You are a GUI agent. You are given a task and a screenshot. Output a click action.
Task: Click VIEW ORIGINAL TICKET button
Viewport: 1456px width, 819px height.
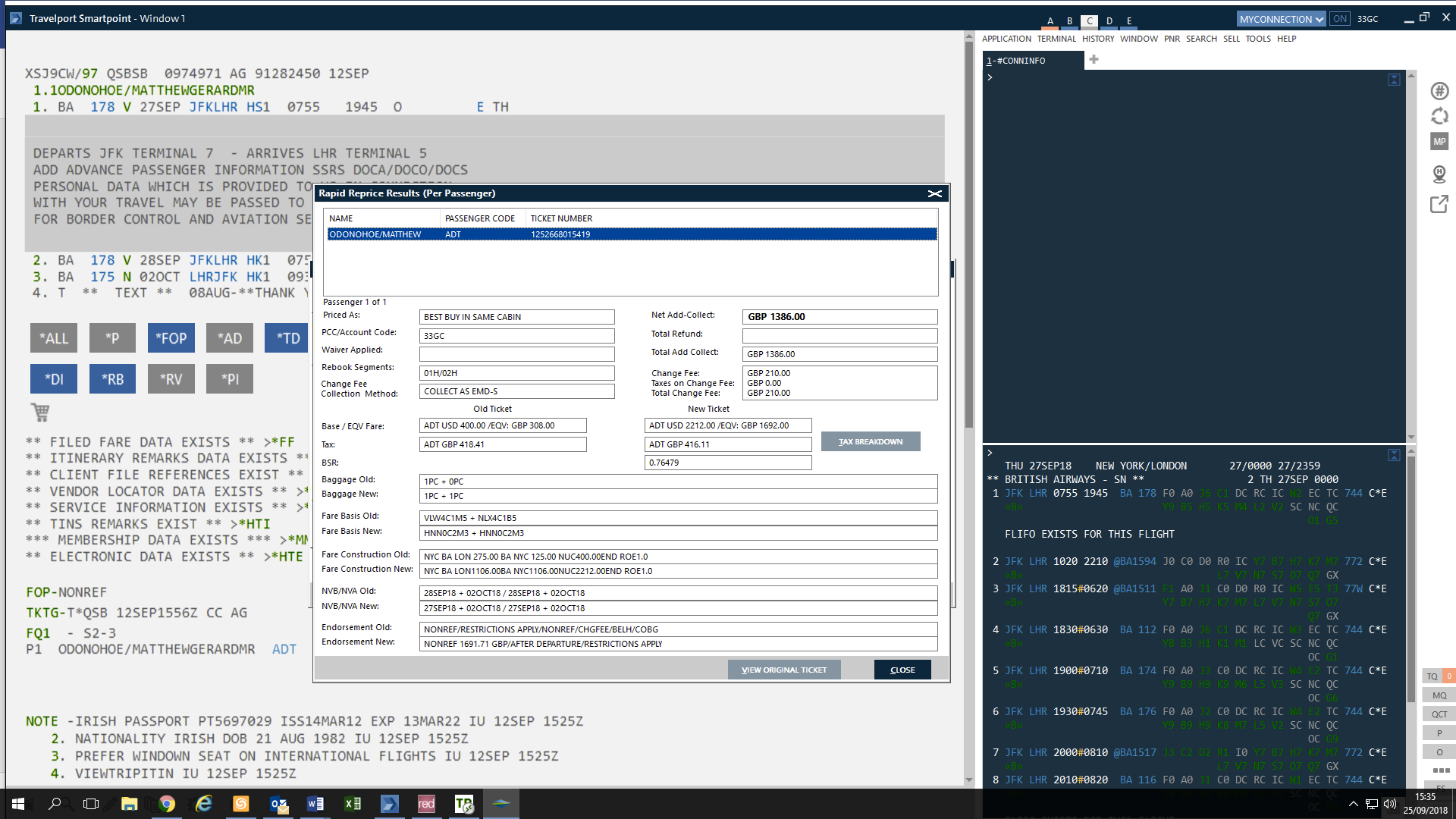coord(784,670)
